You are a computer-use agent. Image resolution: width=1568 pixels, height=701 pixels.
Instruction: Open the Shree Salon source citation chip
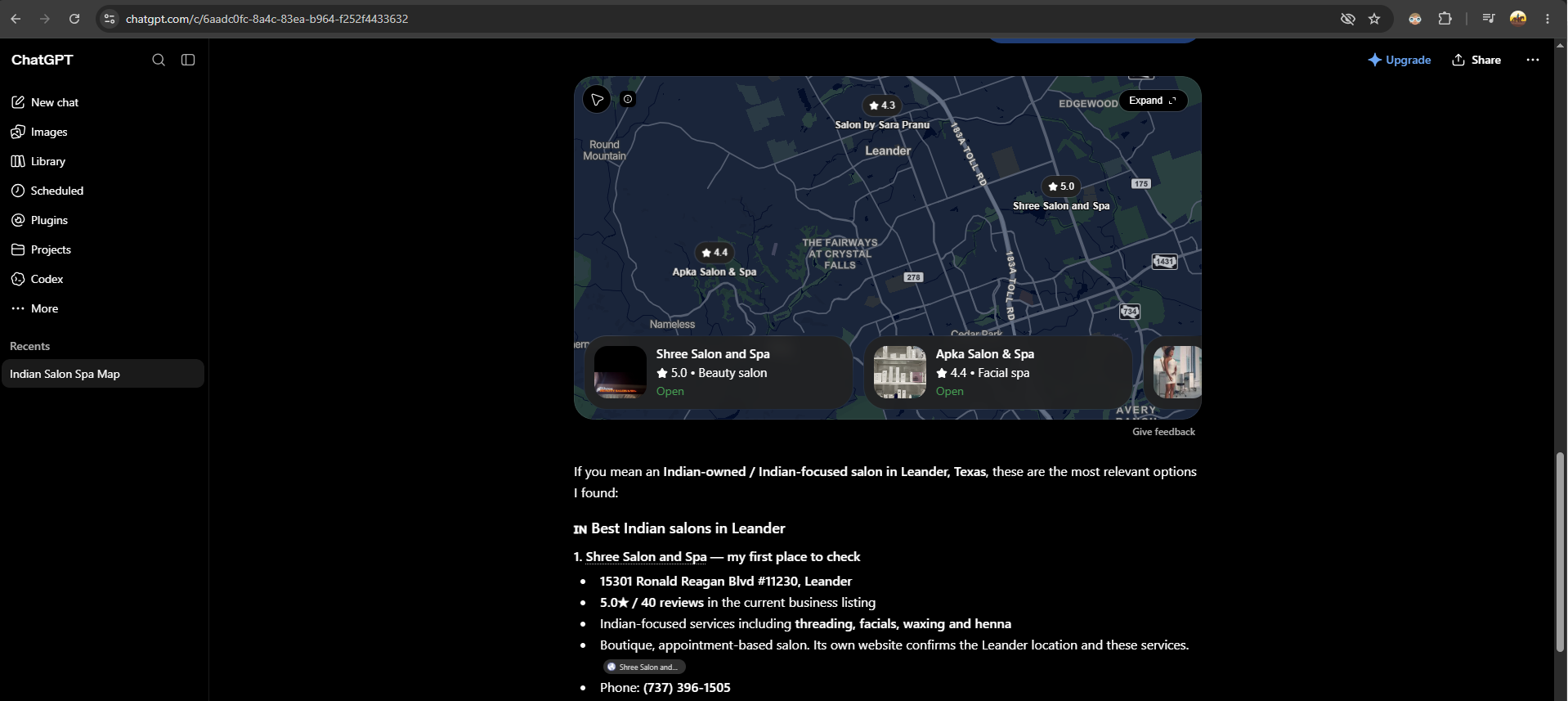point(644,667)
